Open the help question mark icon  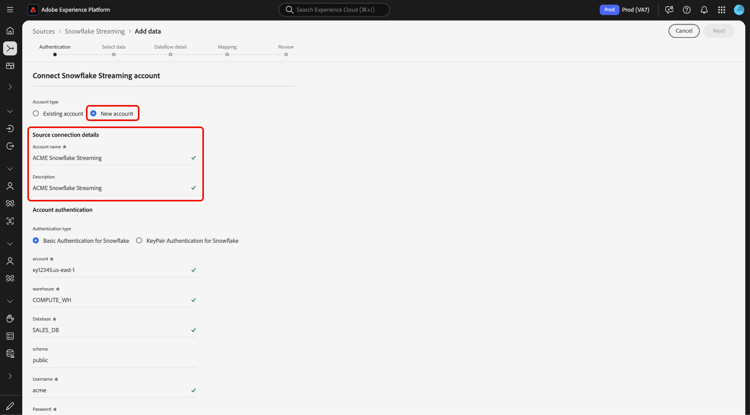click(x=686, y=10)
